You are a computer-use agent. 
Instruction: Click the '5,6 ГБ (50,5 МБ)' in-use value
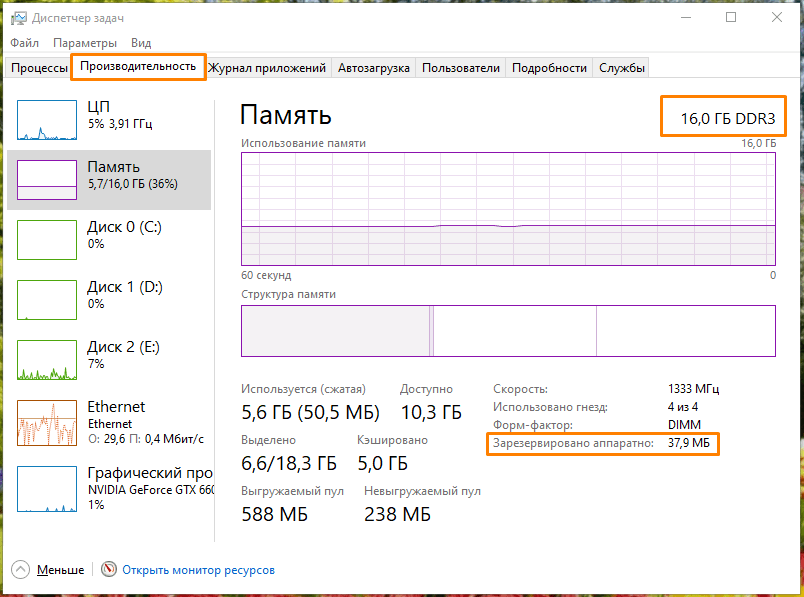point(310,412)
